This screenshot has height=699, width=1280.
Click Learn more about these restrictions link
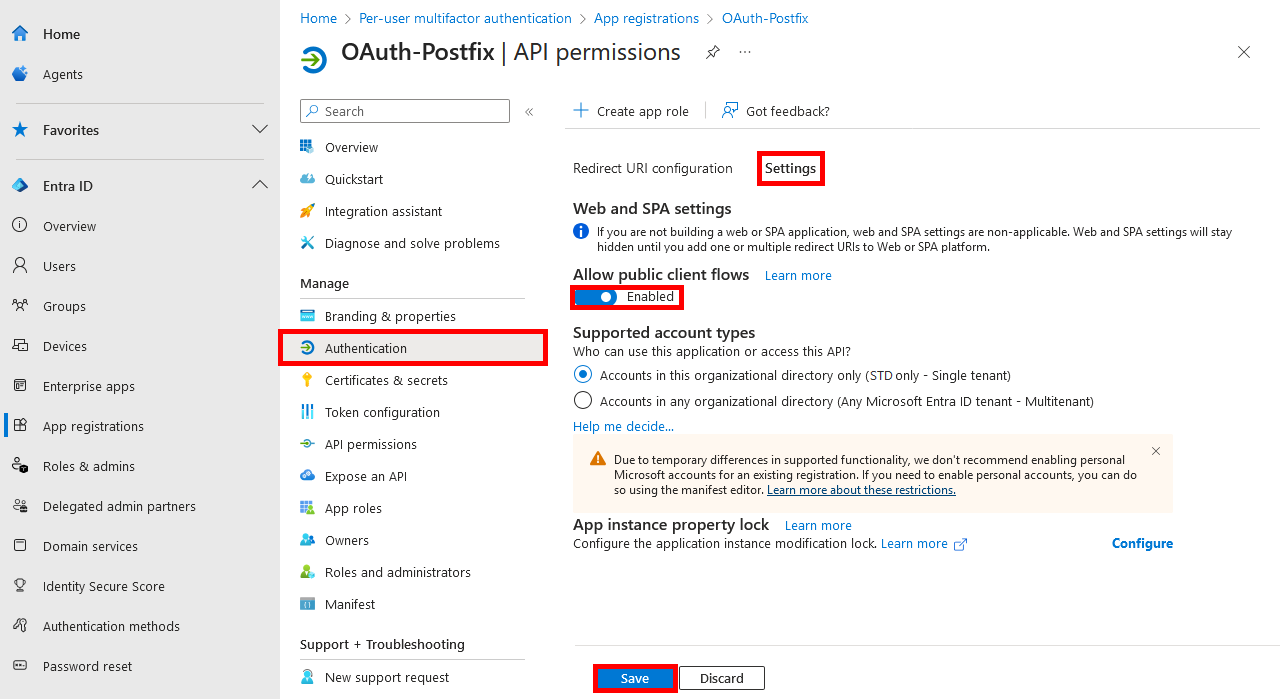coord(861,490)
